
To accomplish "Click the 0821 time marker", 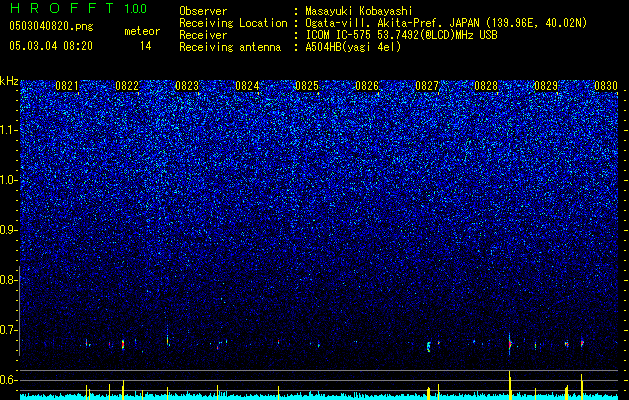I will click(x=67, y=86).
